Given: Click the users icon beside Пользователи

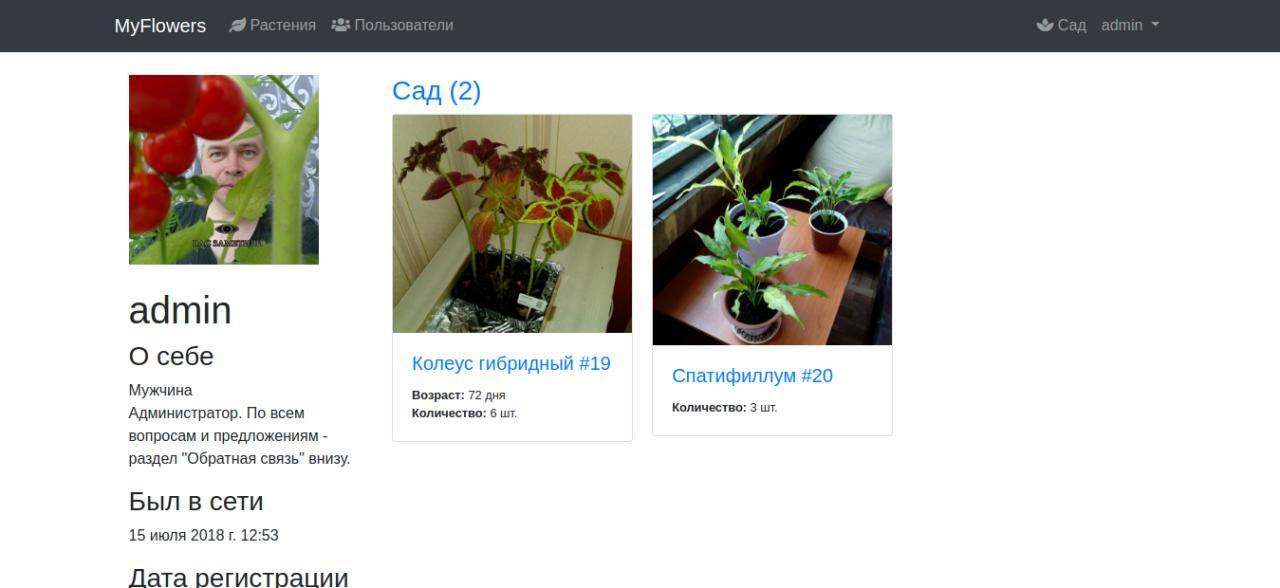Looking at the screenshot, I should [341, 25].
